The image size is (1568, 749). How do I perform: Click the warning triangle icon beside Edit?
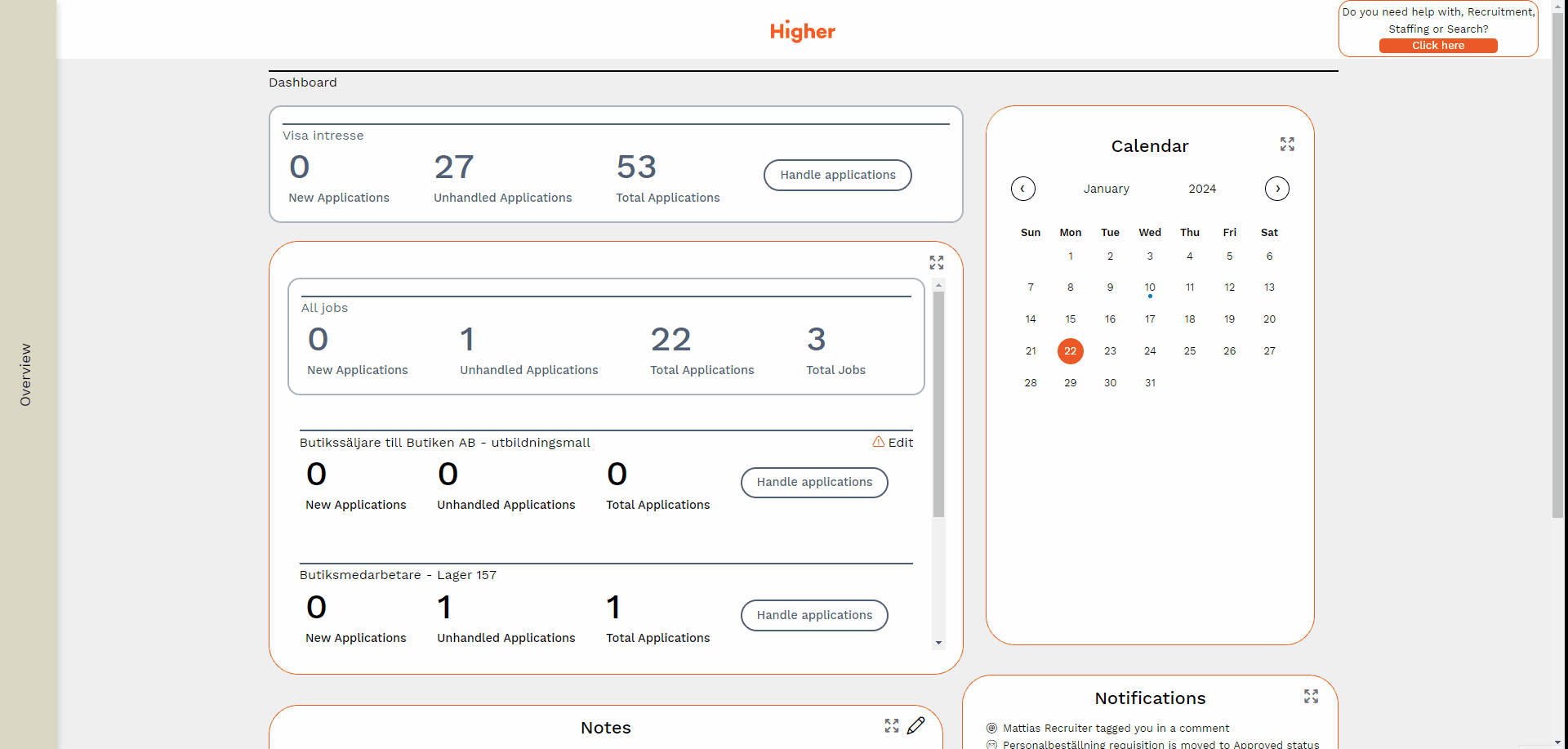point(878,442)
